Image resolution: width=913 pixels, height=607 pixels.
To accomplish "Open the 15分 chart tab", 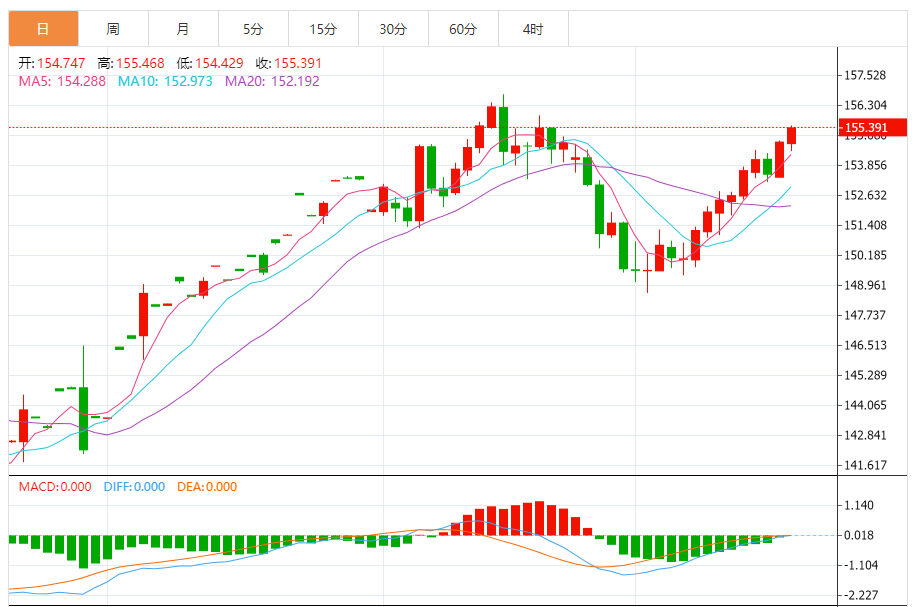I will point(323,29).
